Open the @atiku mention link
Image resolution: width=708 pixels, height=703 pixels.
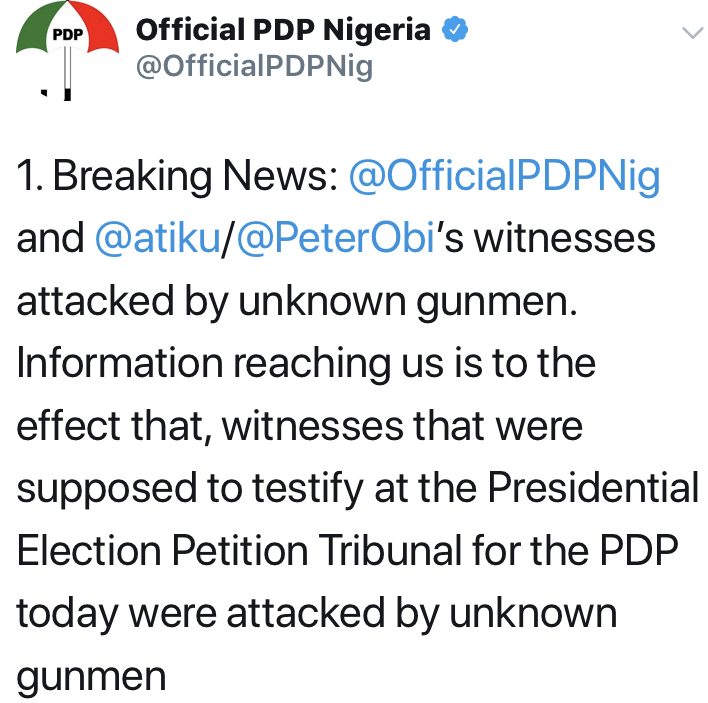tap(158, 238)
